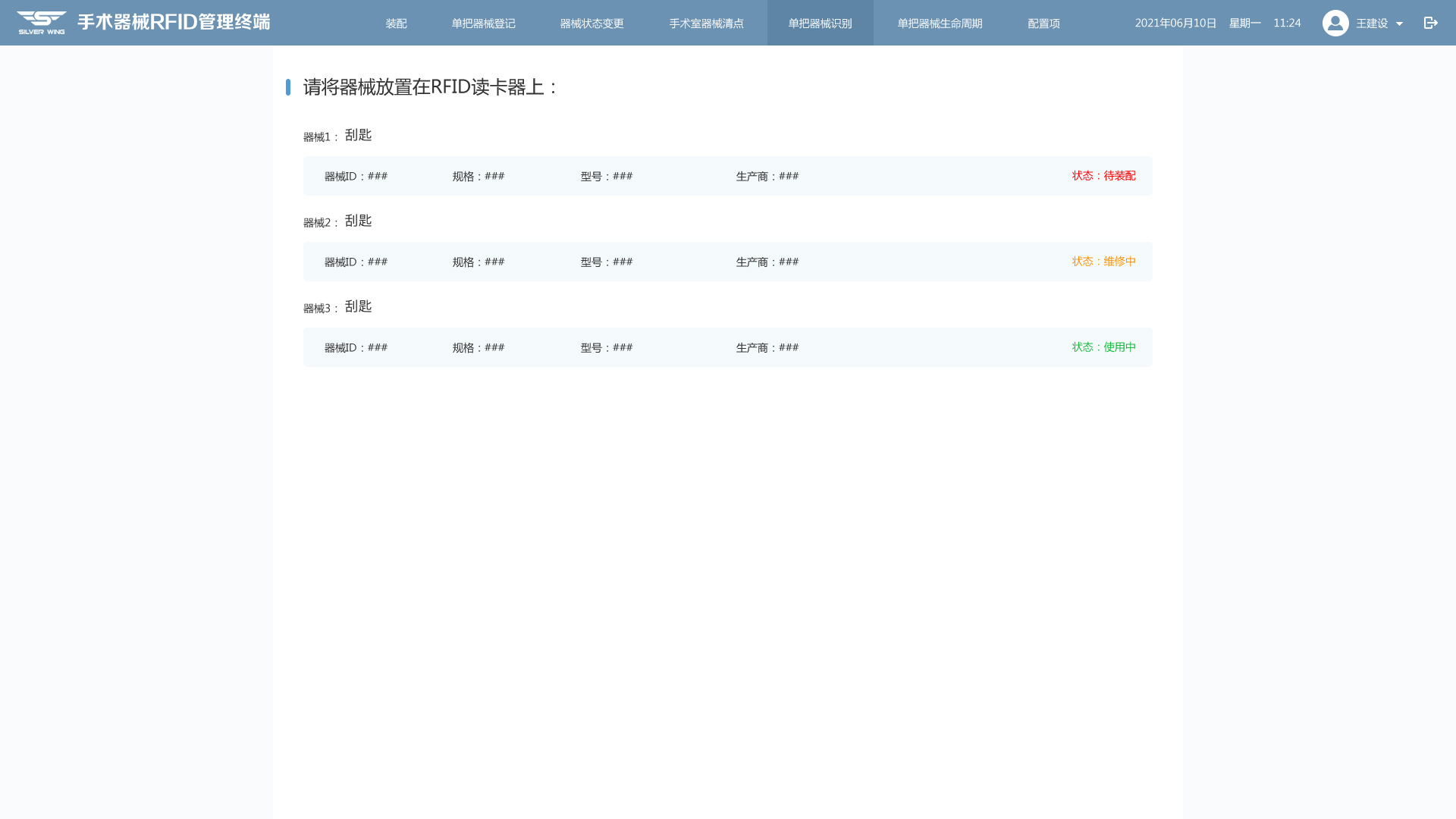Select the 器械1 row with 待装配 status
1456x819 pixels.
point(727,176)
